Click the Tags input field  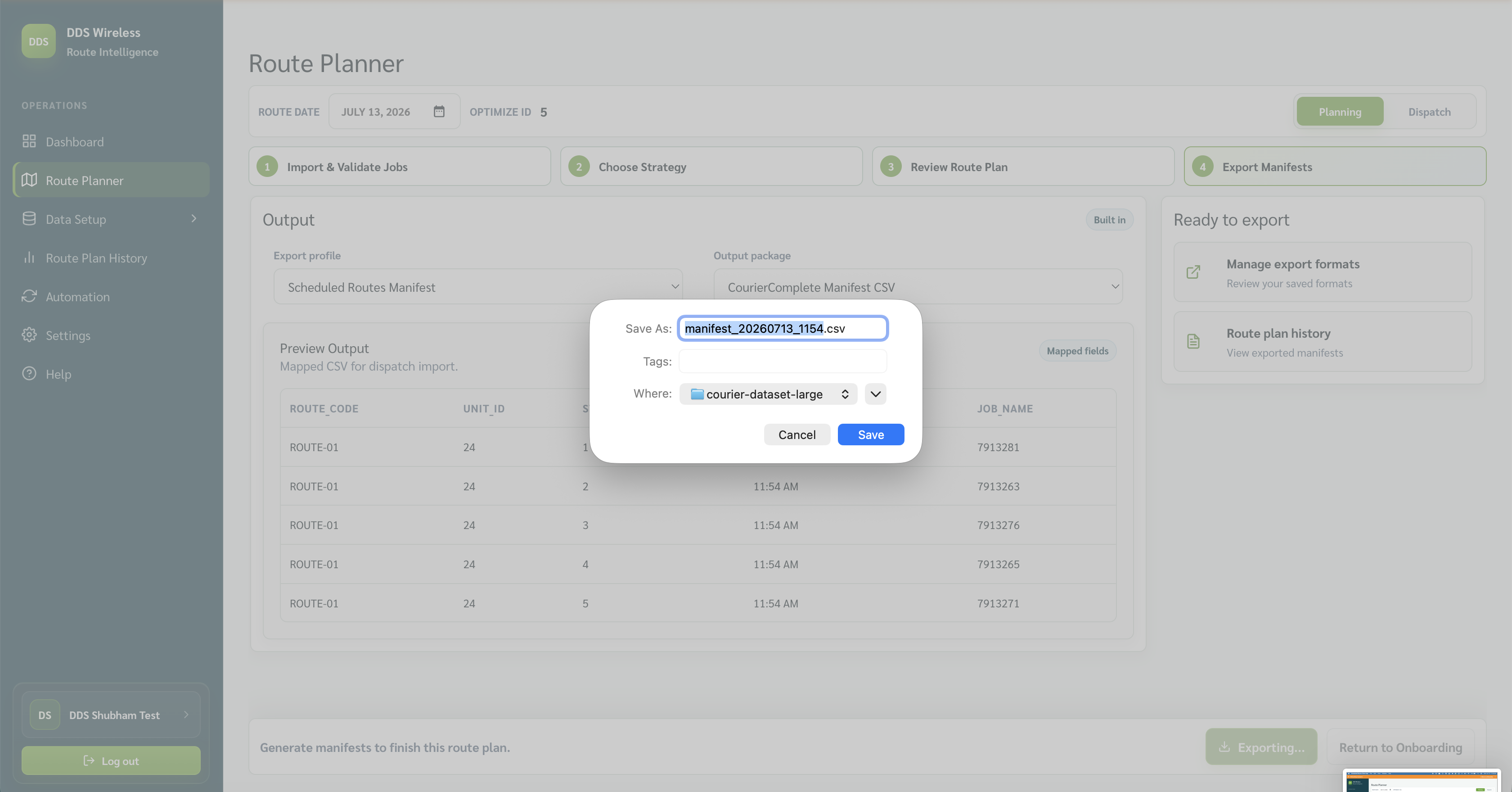click(x=783, y=361)
